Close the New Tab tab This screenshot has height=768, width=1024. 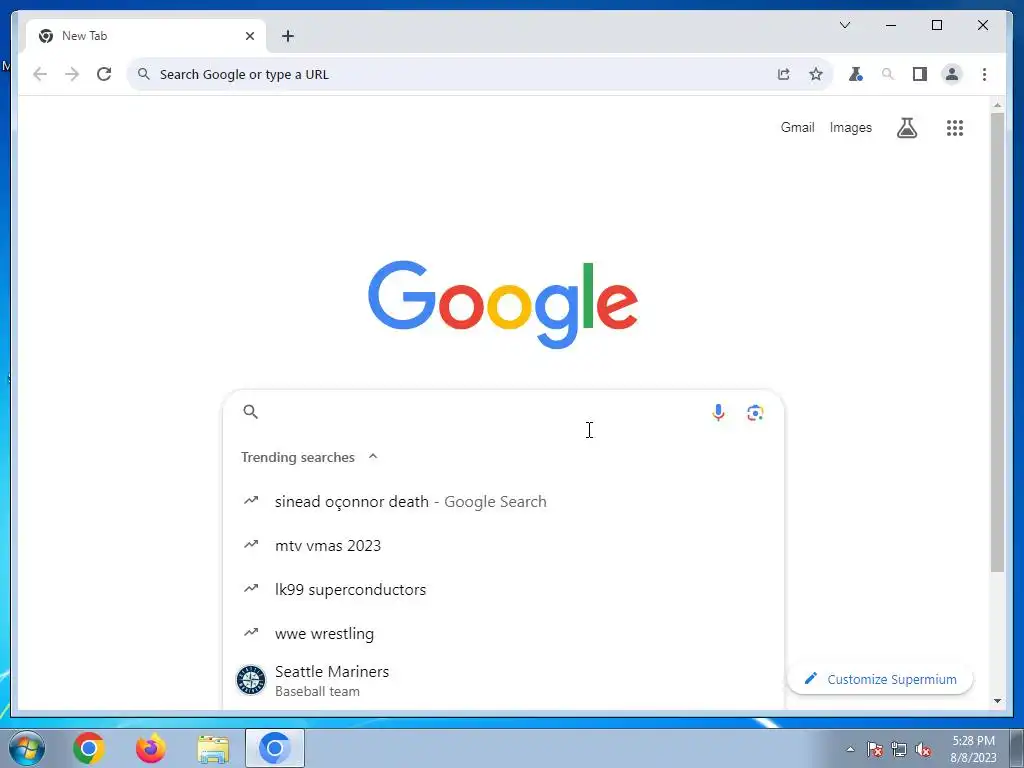click(249, 36)
